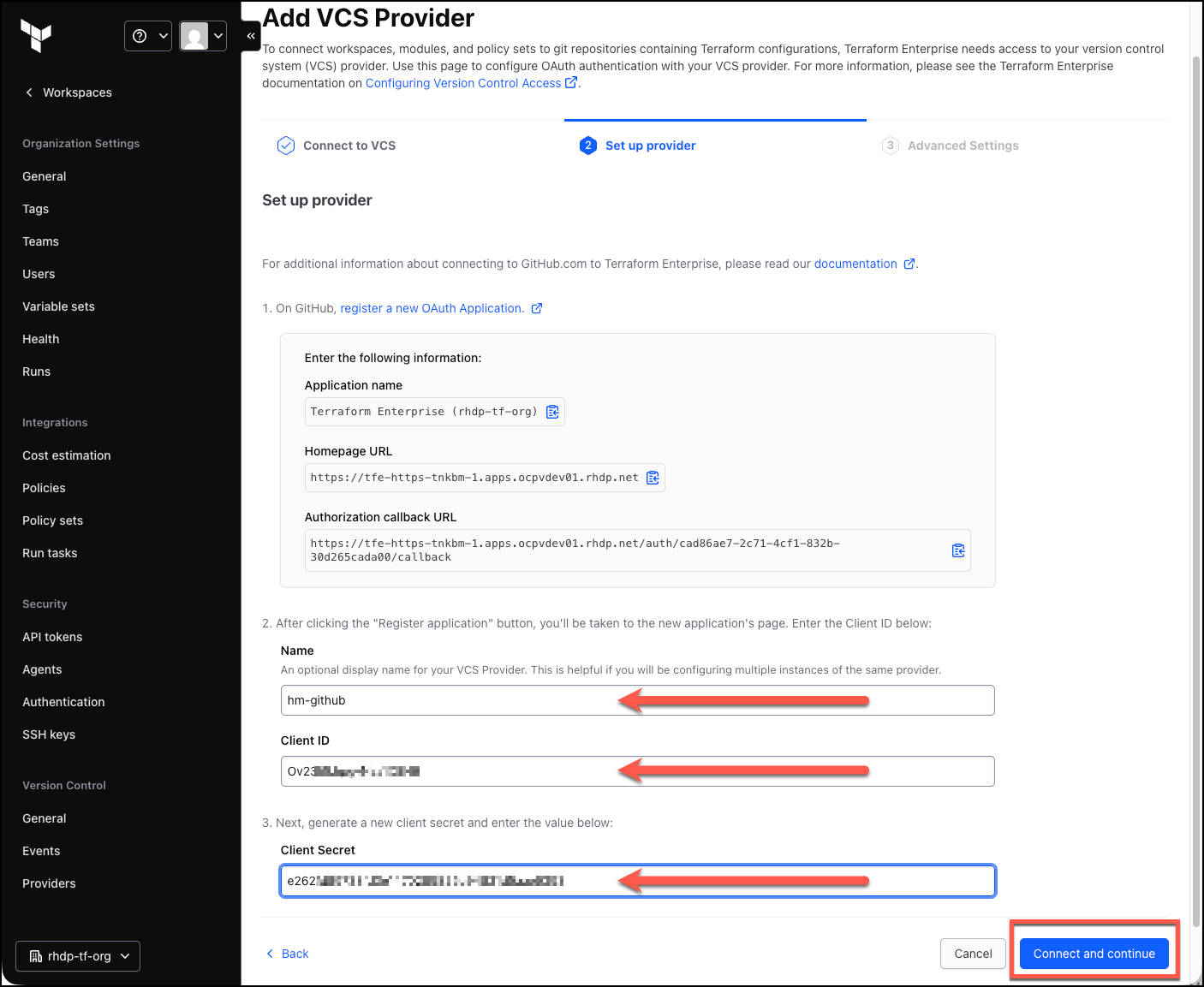
Task: Go to the Advanced Settings step
Action: (x=951, y=146)
